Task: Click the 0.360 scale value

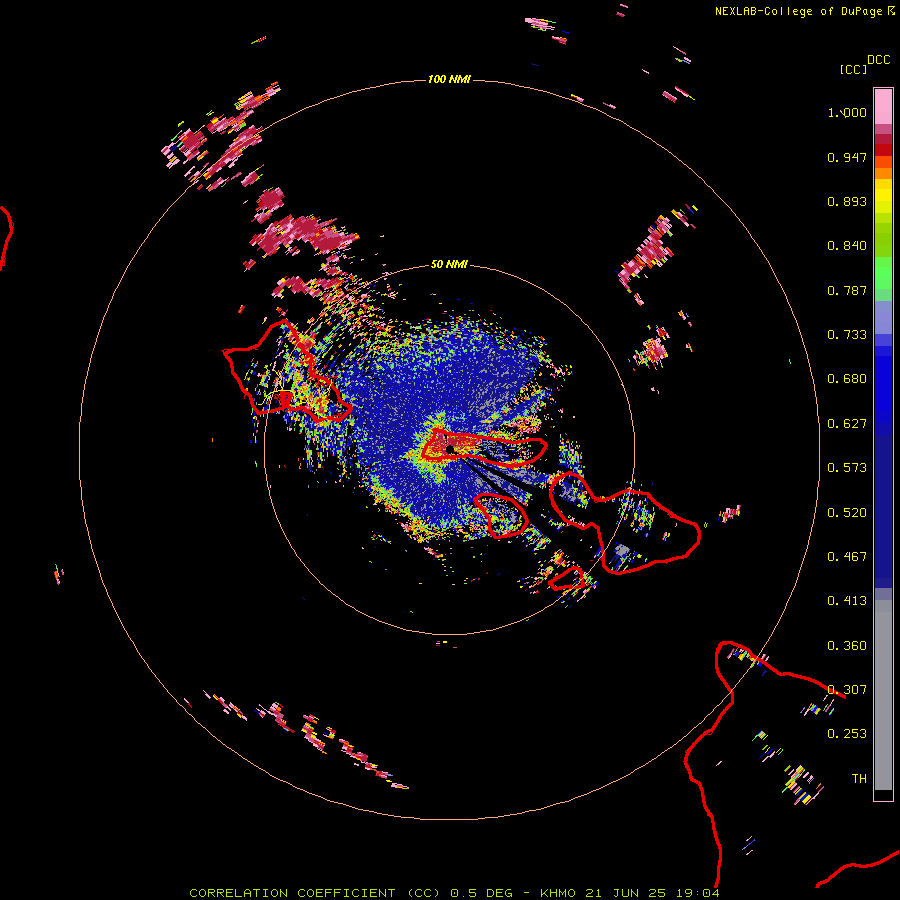Action: click(x=847, y=646)
